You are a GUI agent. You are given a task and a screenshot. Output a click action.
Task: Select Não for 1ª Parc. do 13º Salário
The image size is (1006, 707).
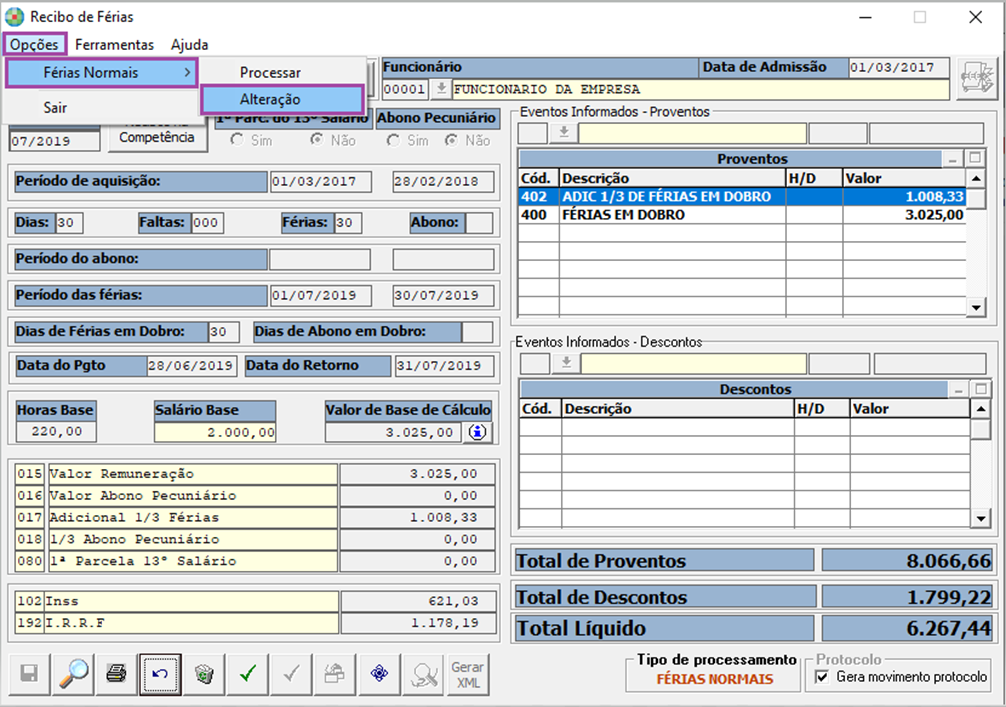(x=317, y=140)
